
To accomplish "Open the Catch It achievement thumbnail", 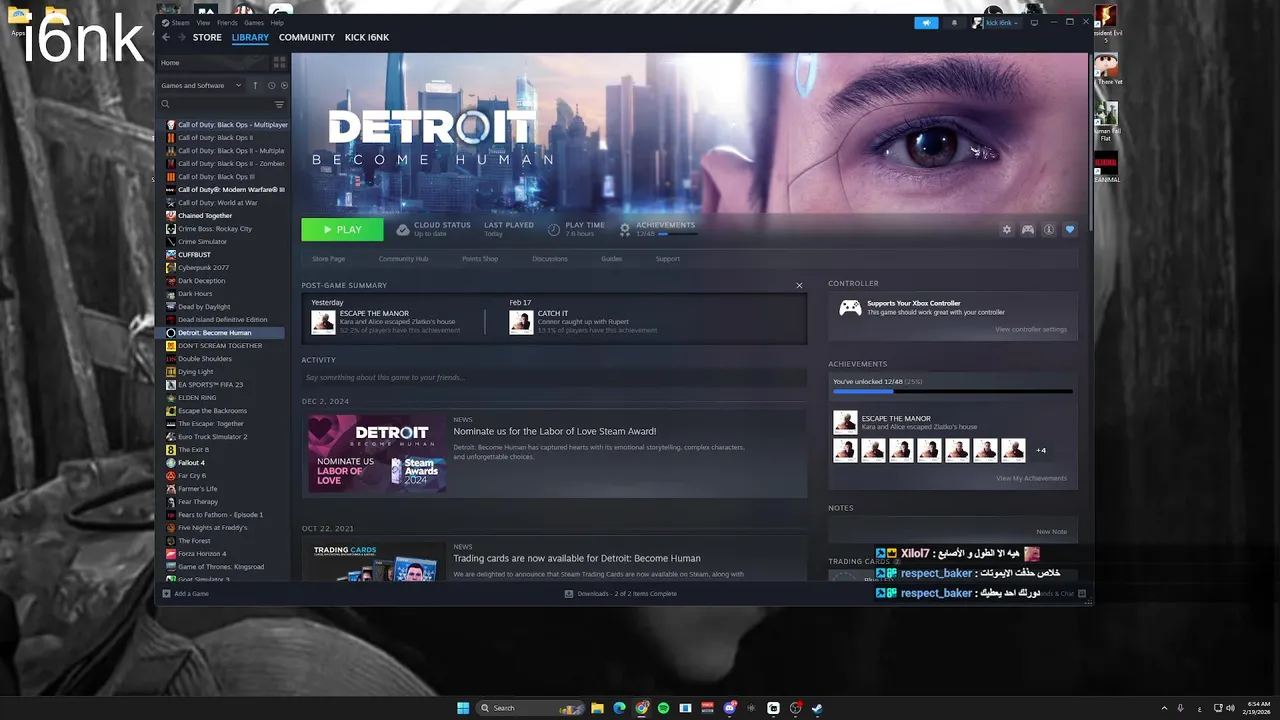I will (521, 322).
